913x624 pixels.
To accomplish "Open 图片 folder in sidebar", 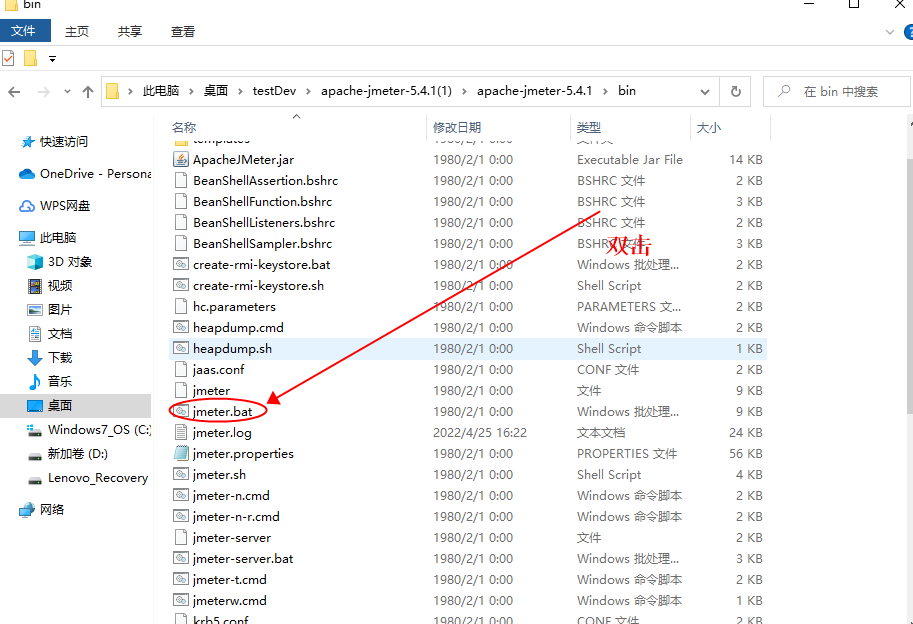I will (x=50, y=309).
